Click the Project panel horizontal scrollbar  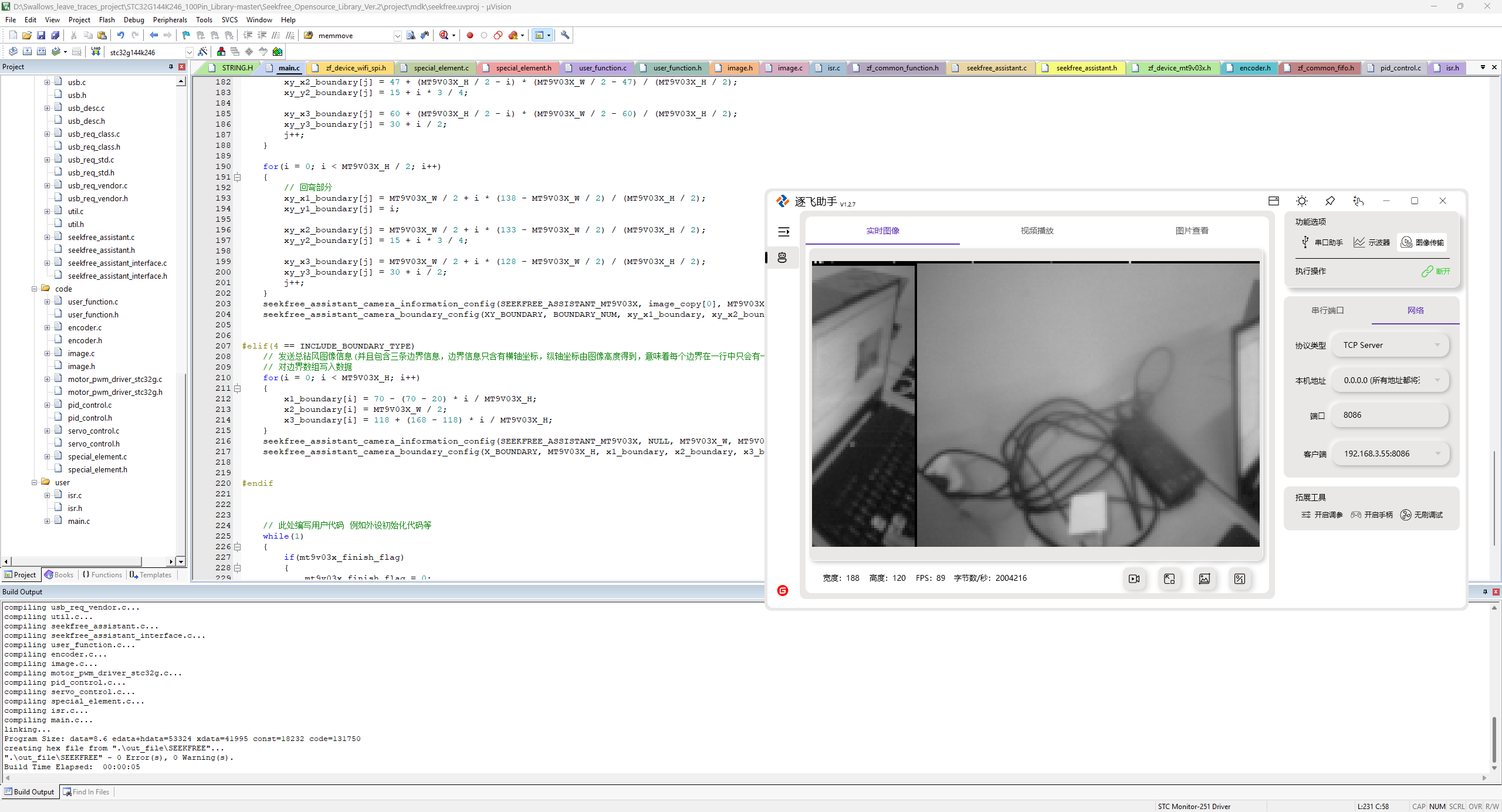(76, 561)
